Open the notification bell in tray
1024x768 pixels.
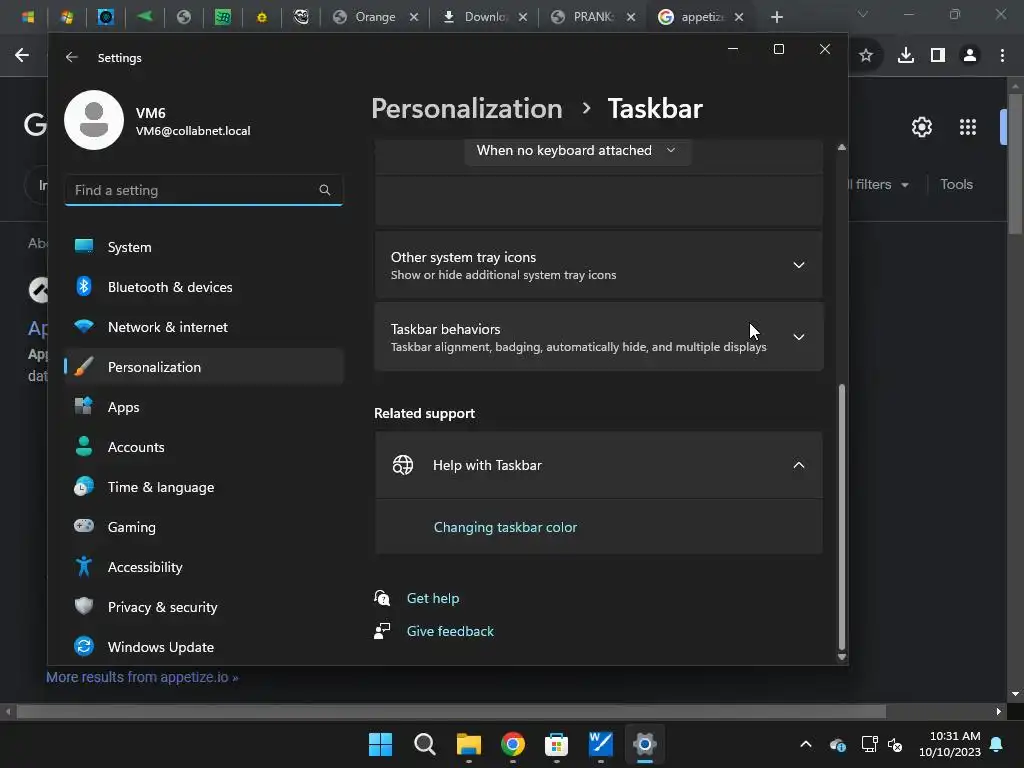[x=997, y=744]
